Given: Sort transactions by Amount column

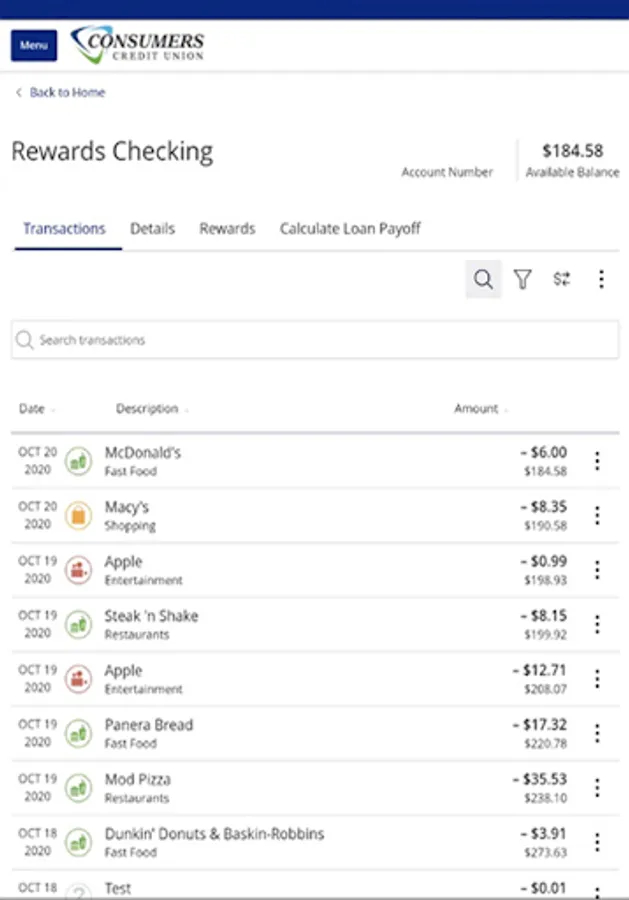Looking at the screenshot, I should click(480, 408).
